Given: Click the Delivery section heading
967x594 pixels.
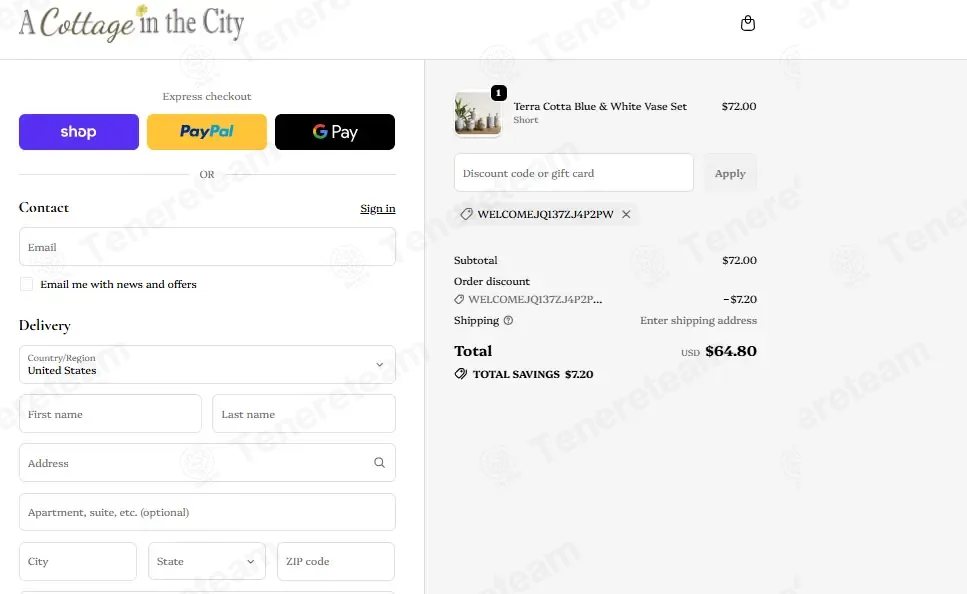Looking at the screenshot, I should pyautogui.click(x=44, y=326).
